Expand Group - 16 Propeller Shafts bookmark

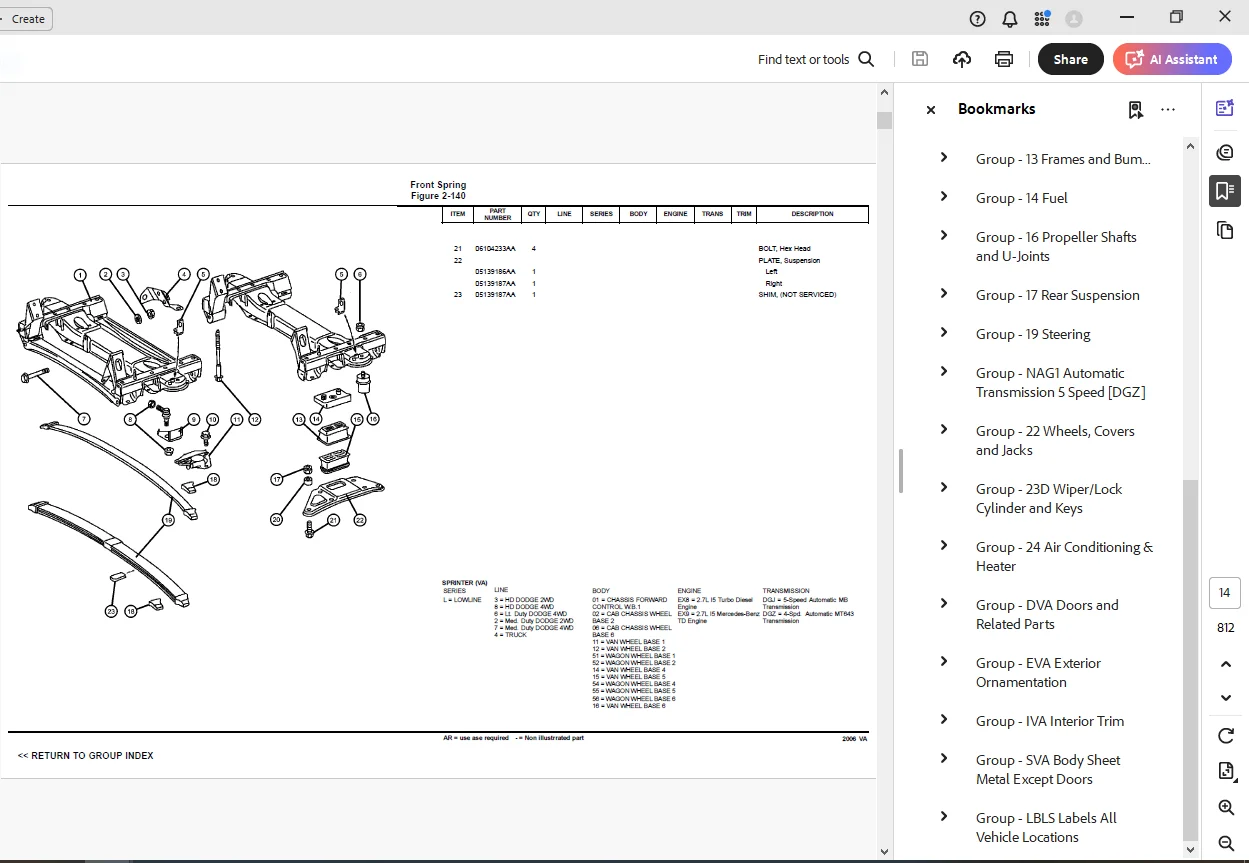(943, 235)
